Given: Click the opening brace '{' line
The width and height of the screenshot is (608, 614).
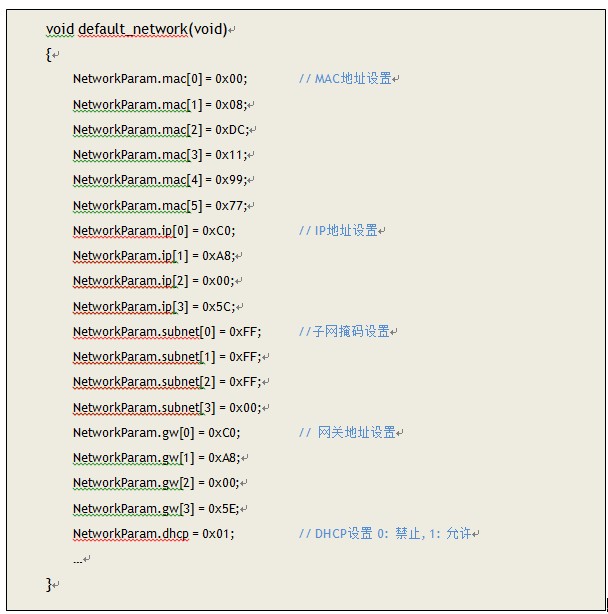Looking at the screenshot, I should [x=49, y=54].
